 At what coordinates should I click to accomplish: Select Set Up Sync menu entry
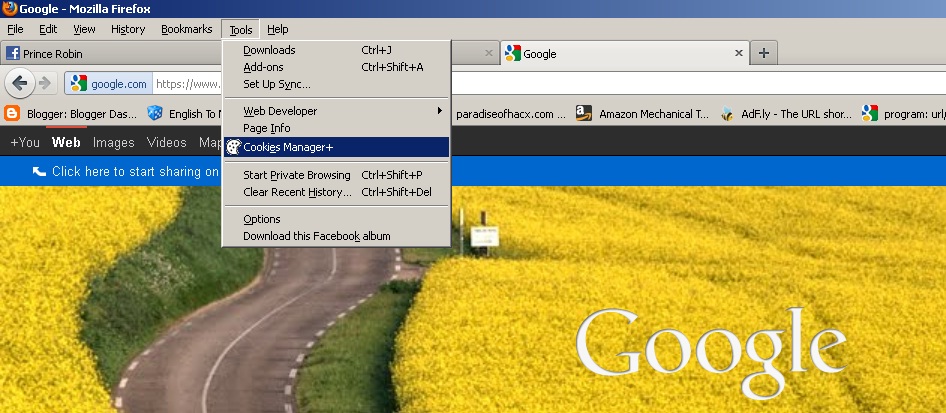[337, 84]
